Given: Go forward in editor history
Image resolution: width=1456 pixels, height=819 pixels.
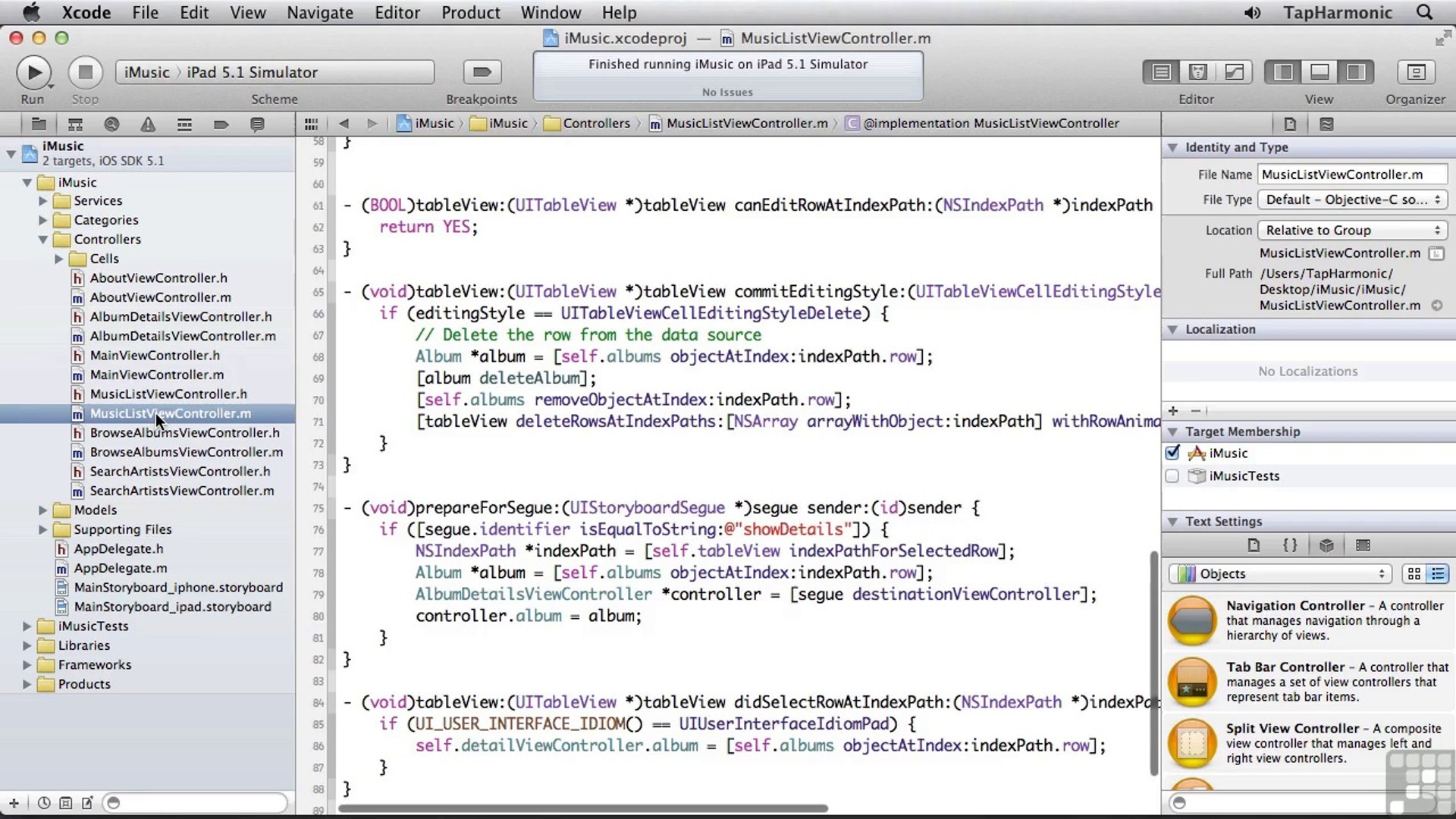Looking at the screenshot, I should 372,124.
